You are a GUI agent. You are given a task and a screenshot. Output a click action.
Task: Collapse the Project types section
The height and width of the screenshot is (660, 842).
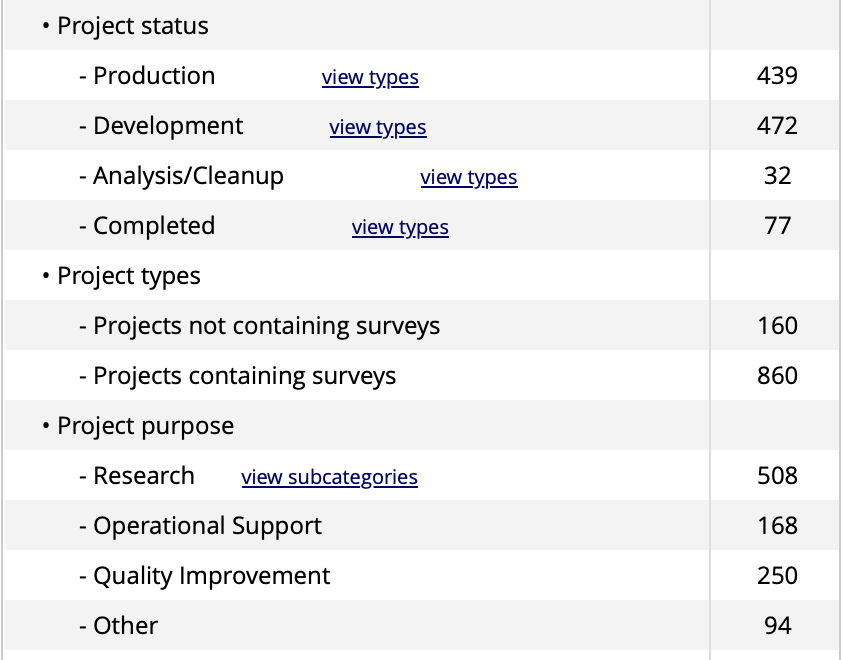[129, 276]
